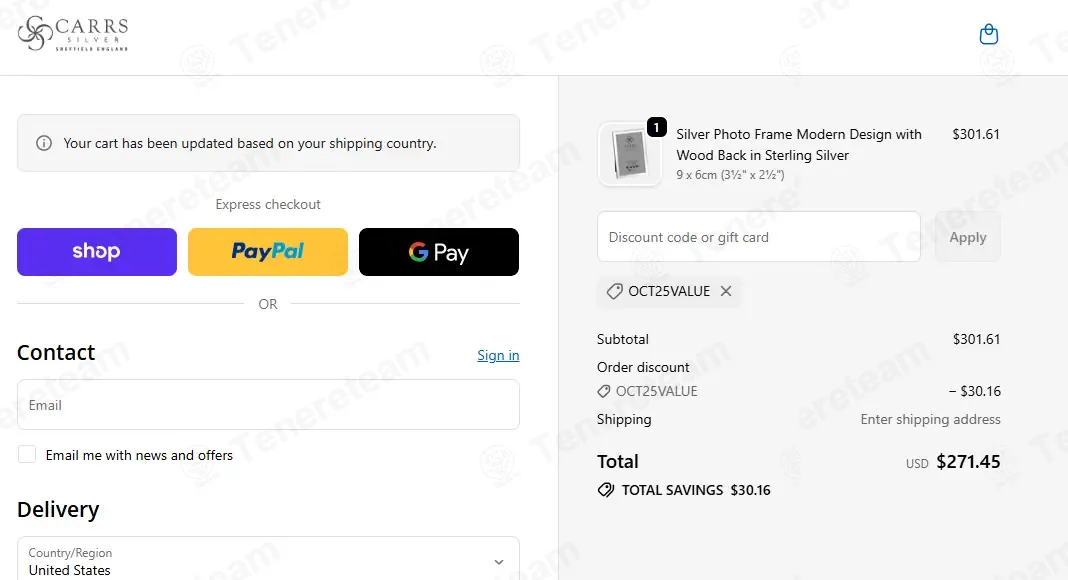Check out with Shop Pay
The height and width of the screenshot is (580, 1068).
coord(97,252)
